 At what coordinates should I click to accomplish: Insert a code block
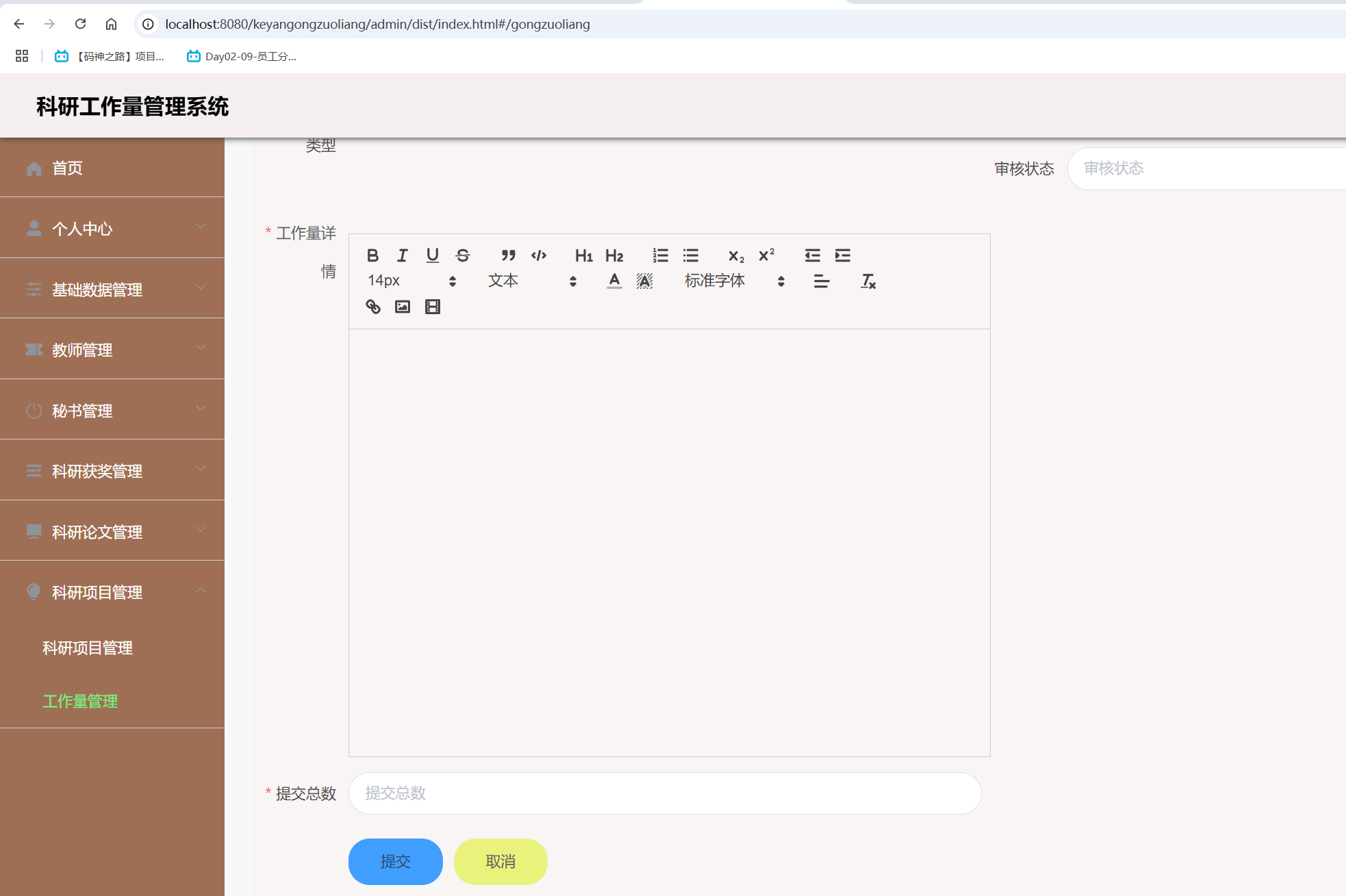point(539,255)
